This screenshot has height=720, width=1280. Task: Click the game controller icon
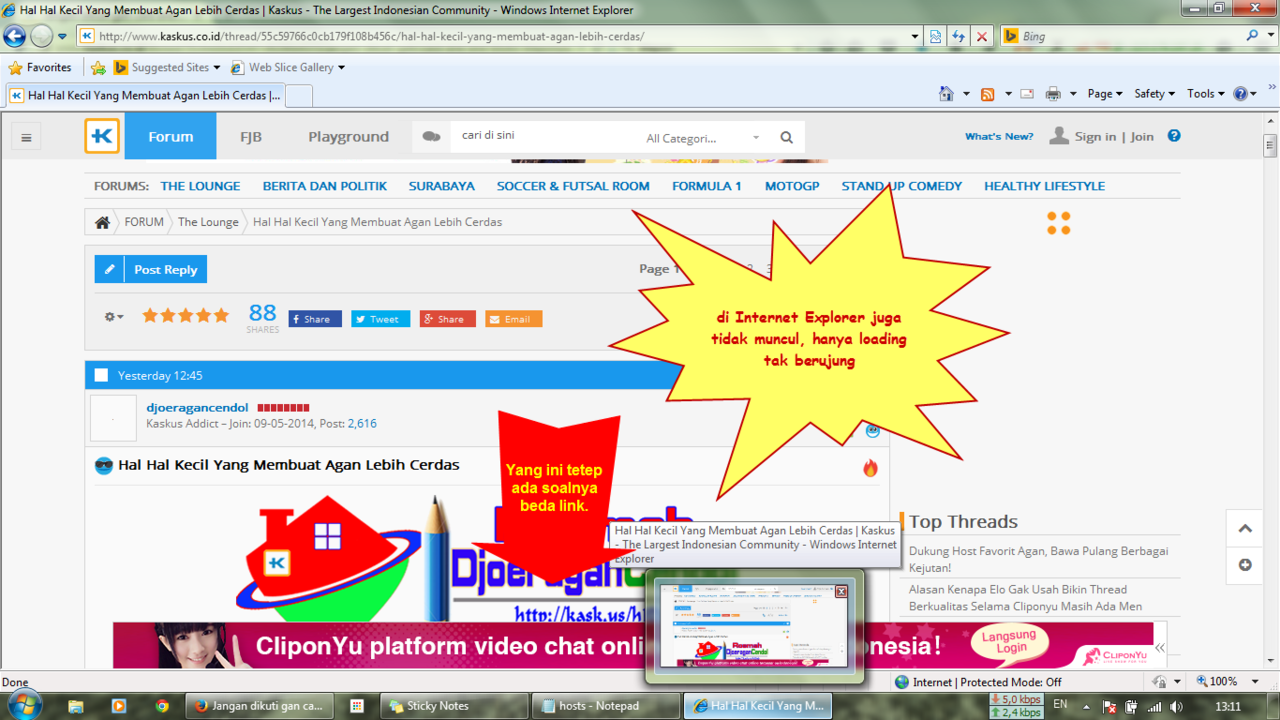[x=431, y=137]
